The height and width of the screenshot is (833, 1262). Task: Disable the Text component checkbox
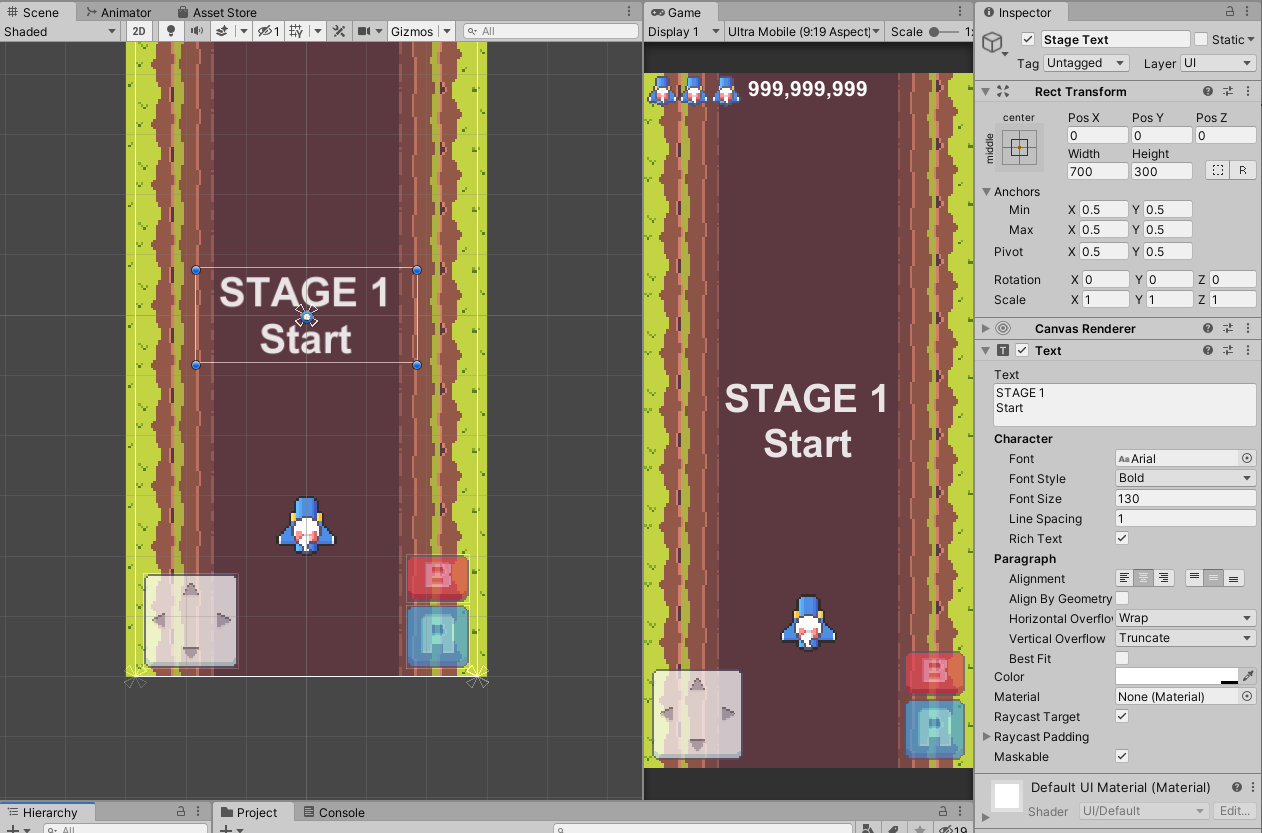pyautogui.click(x=1022, y=350)
